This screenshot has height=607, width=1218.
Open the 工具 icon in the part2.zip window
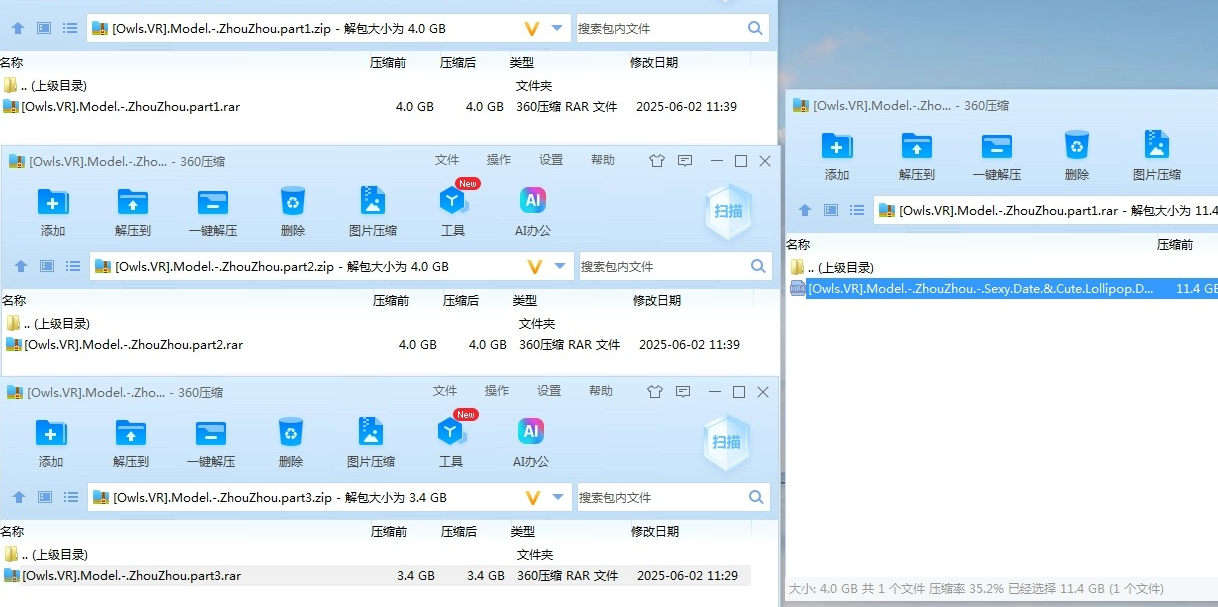(453, 202)
